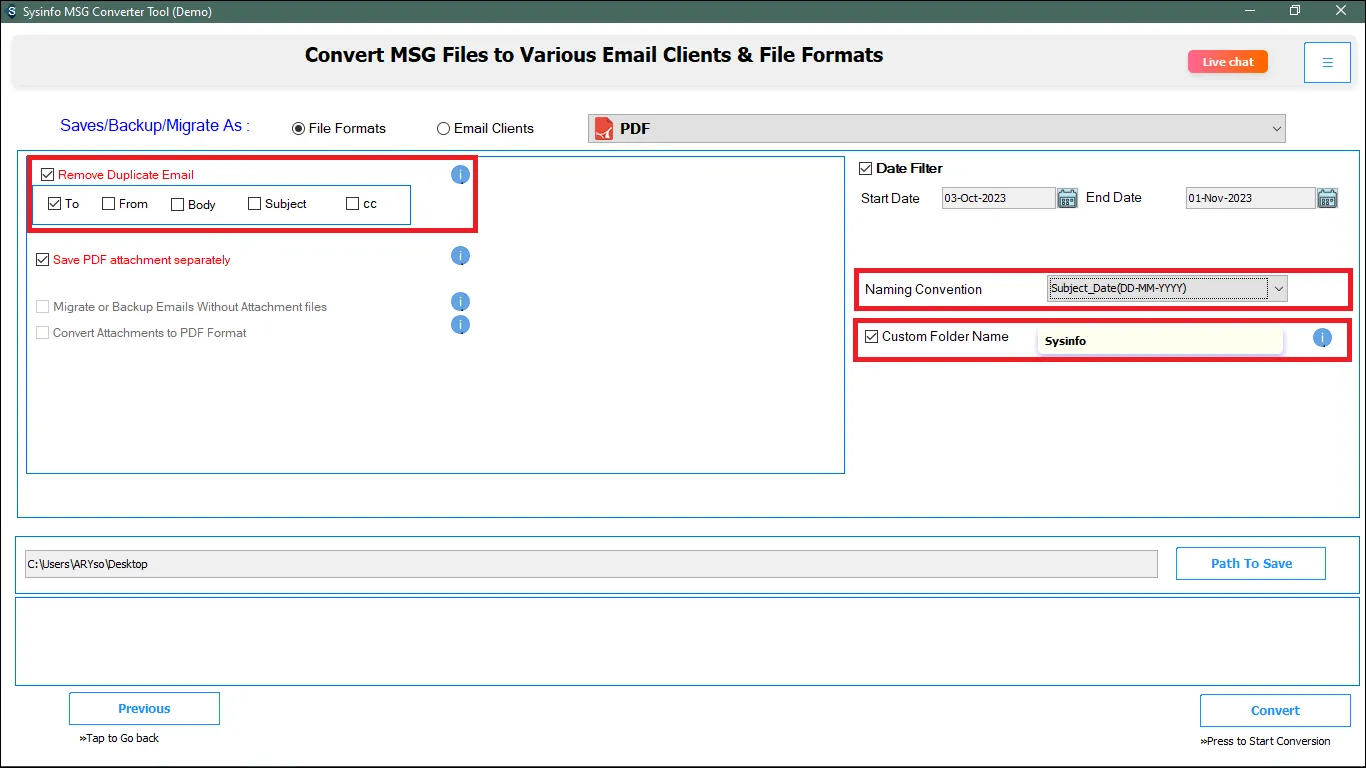Restore down the Sysinfo window

point(1295,11)
